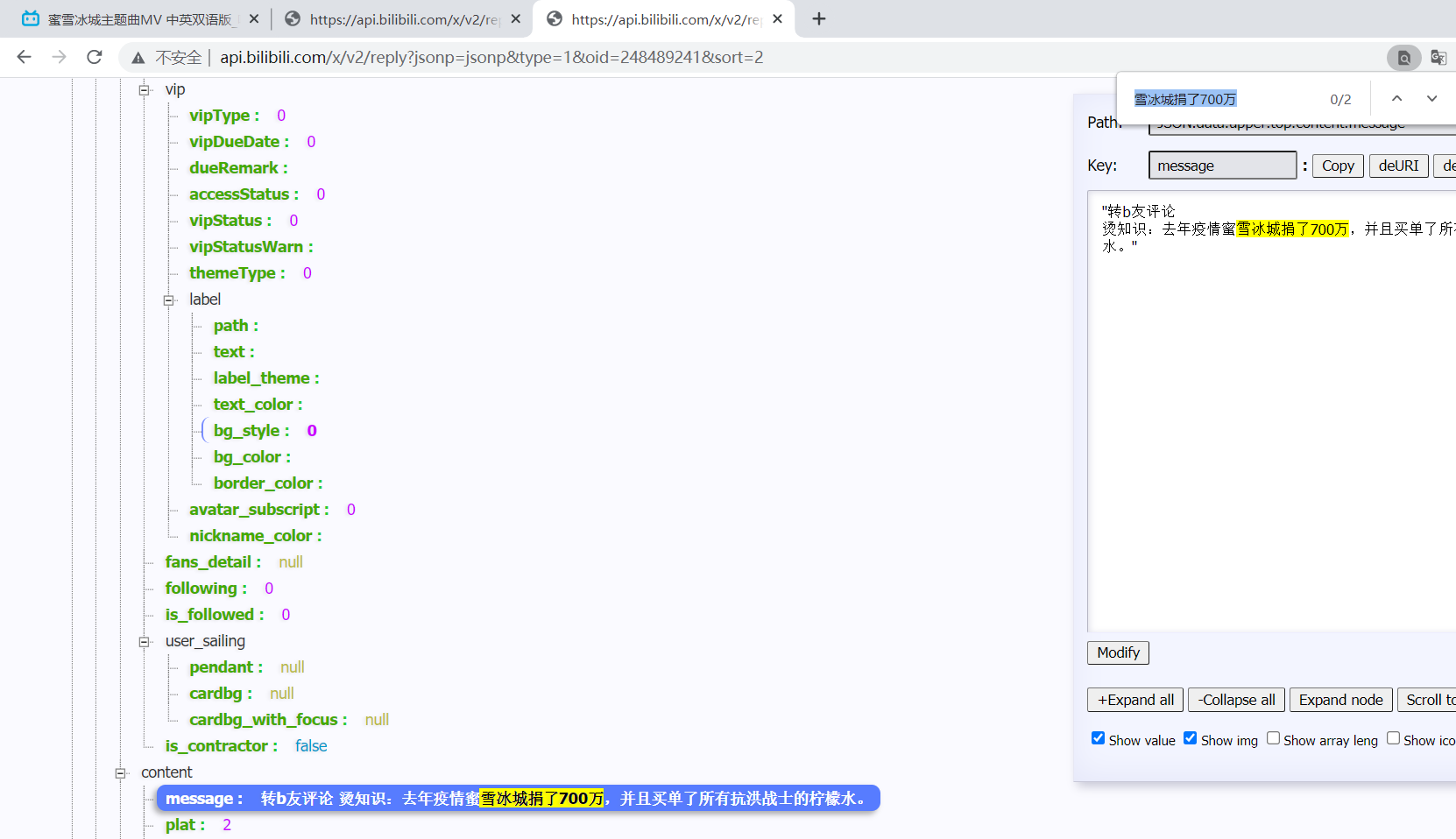The image size is (1456, 839).
Task: Jump to the previous search match
Action: pos(1397,99)
